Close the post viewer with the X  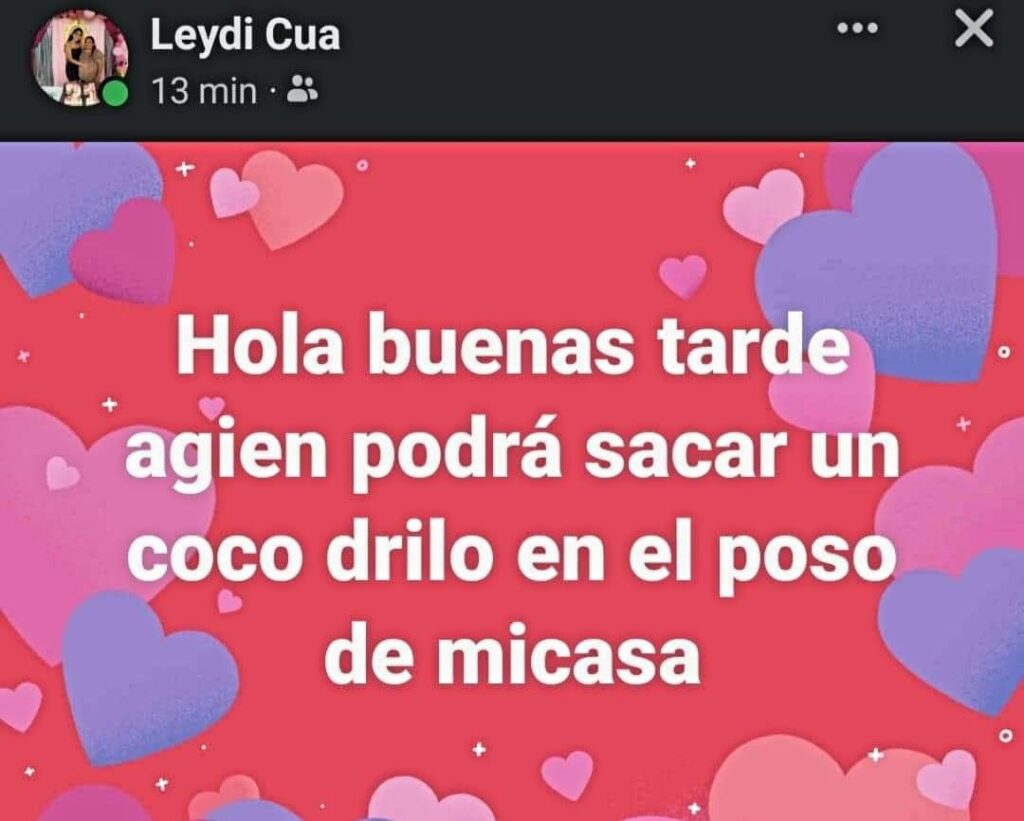pos(974,30)
